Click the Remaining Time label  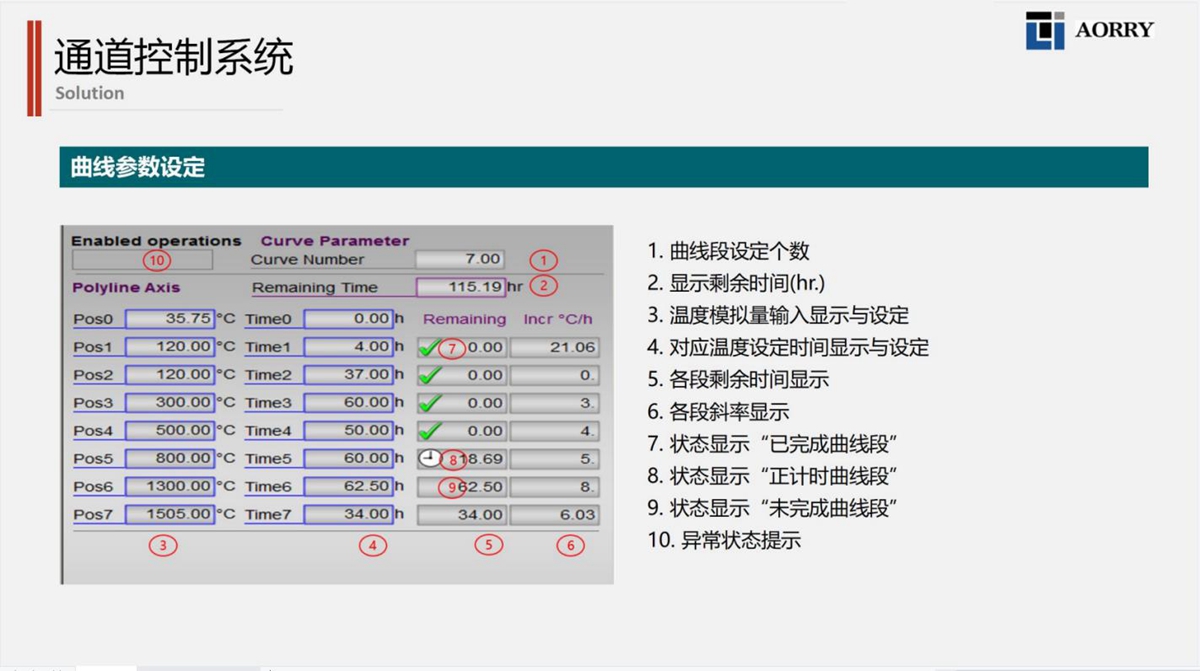(x=315, y=288)
